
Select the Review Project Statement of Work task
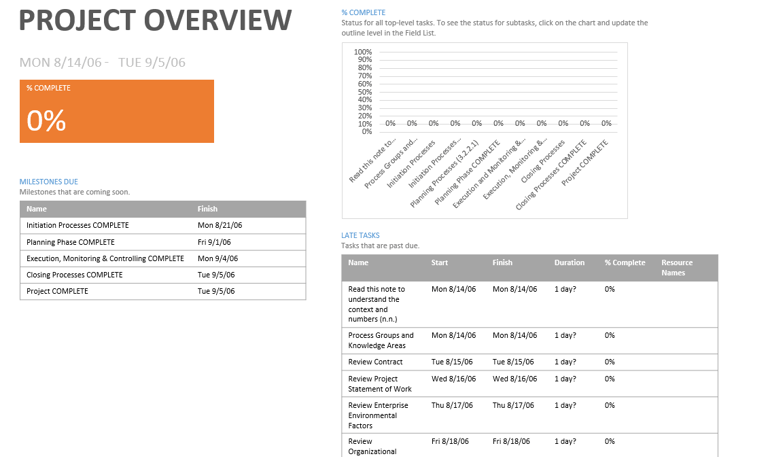[x=529, y=384]
